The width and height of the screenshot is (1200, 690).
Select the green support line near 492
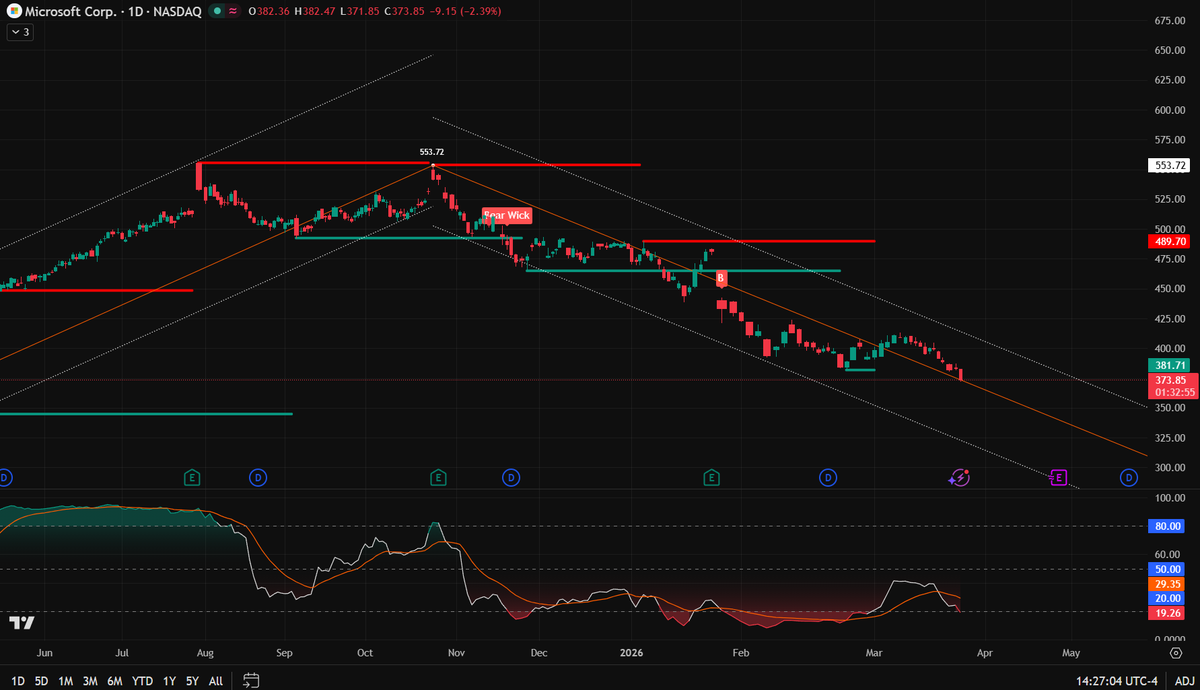(x=408, y=237)
